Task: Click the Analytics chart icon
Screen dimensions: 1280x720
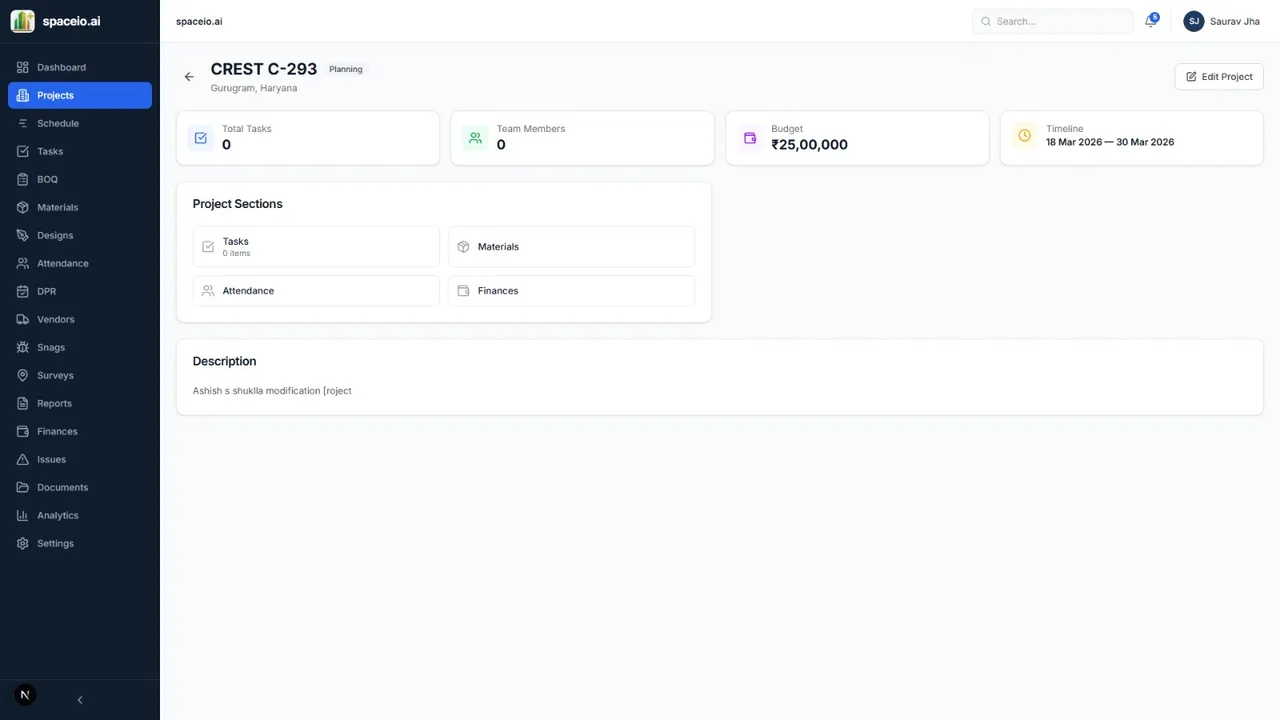Action: 23,515
